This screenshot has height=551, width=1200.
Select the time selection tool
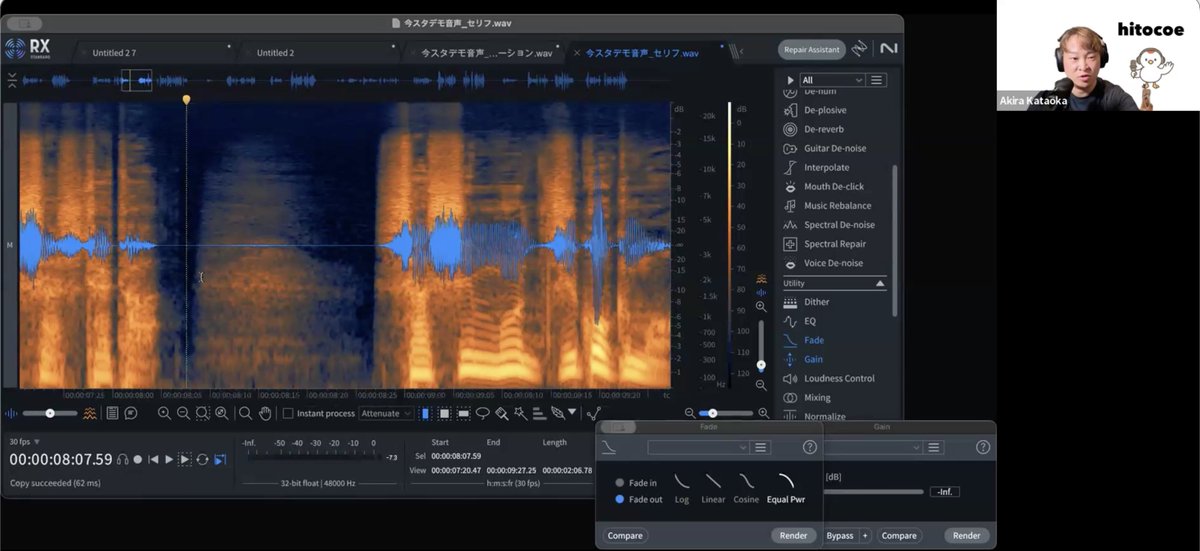pyautogui.click(x=425, y=413)
